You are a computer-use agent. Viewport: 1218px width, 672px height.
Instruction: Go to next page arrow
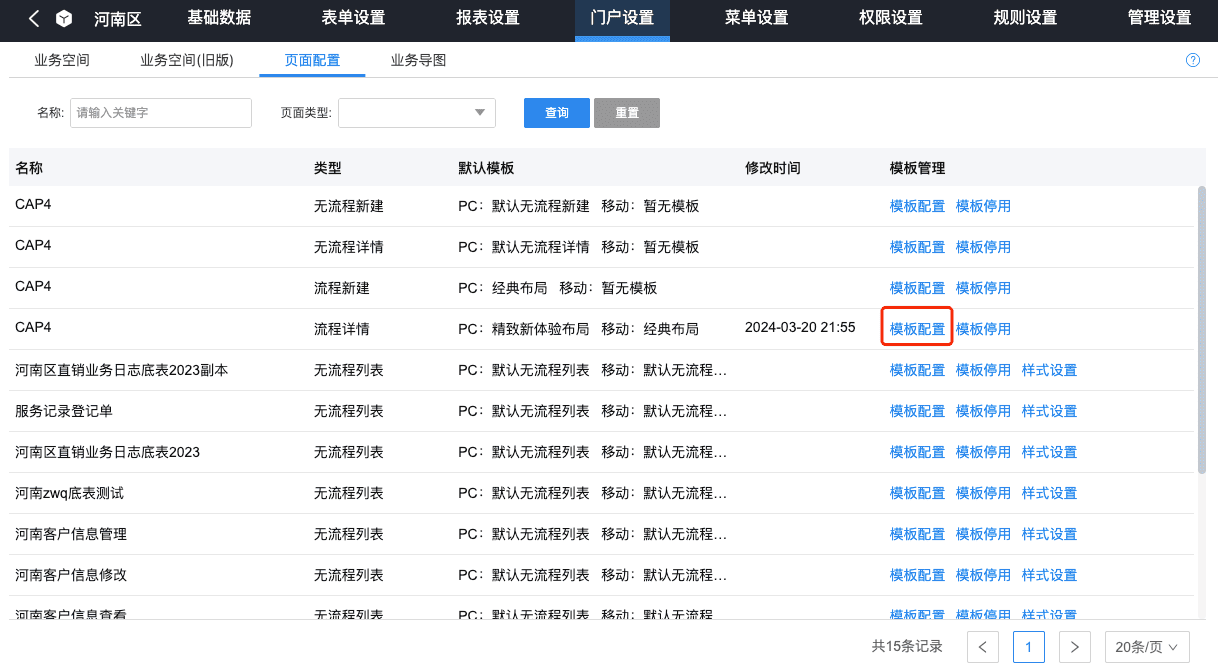[1074, 647]
